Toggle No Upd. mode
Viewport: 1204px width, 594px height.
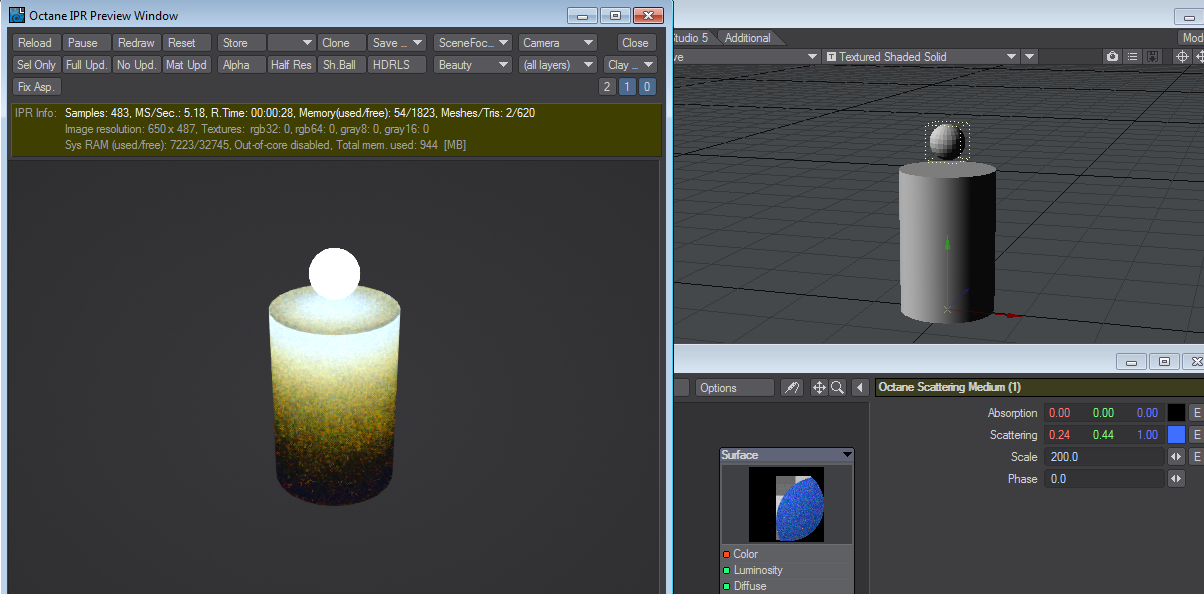(136, 65)
